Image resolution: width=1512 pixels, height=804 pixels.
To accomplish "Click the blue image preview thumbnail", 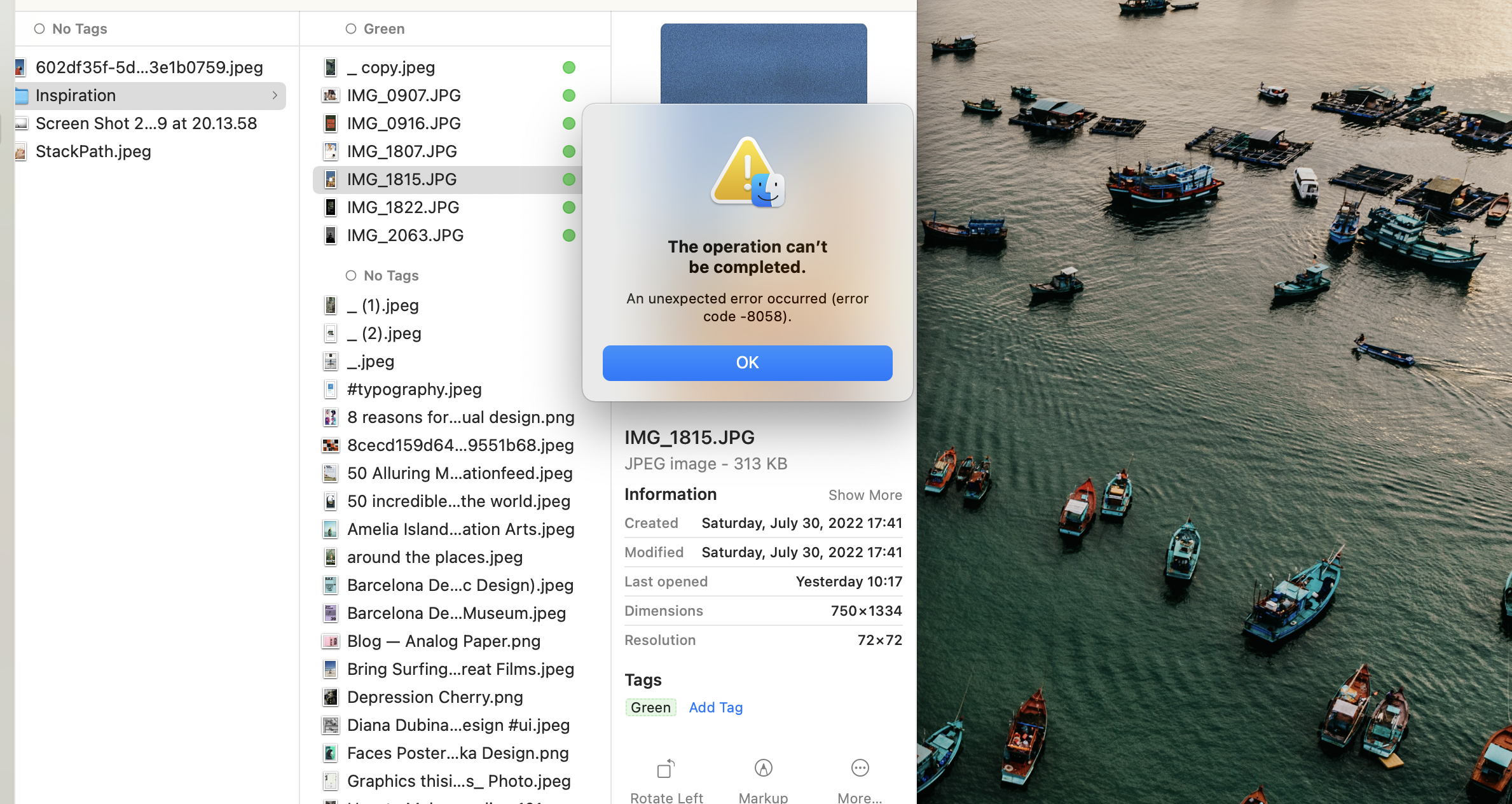I will click(763, 64).
